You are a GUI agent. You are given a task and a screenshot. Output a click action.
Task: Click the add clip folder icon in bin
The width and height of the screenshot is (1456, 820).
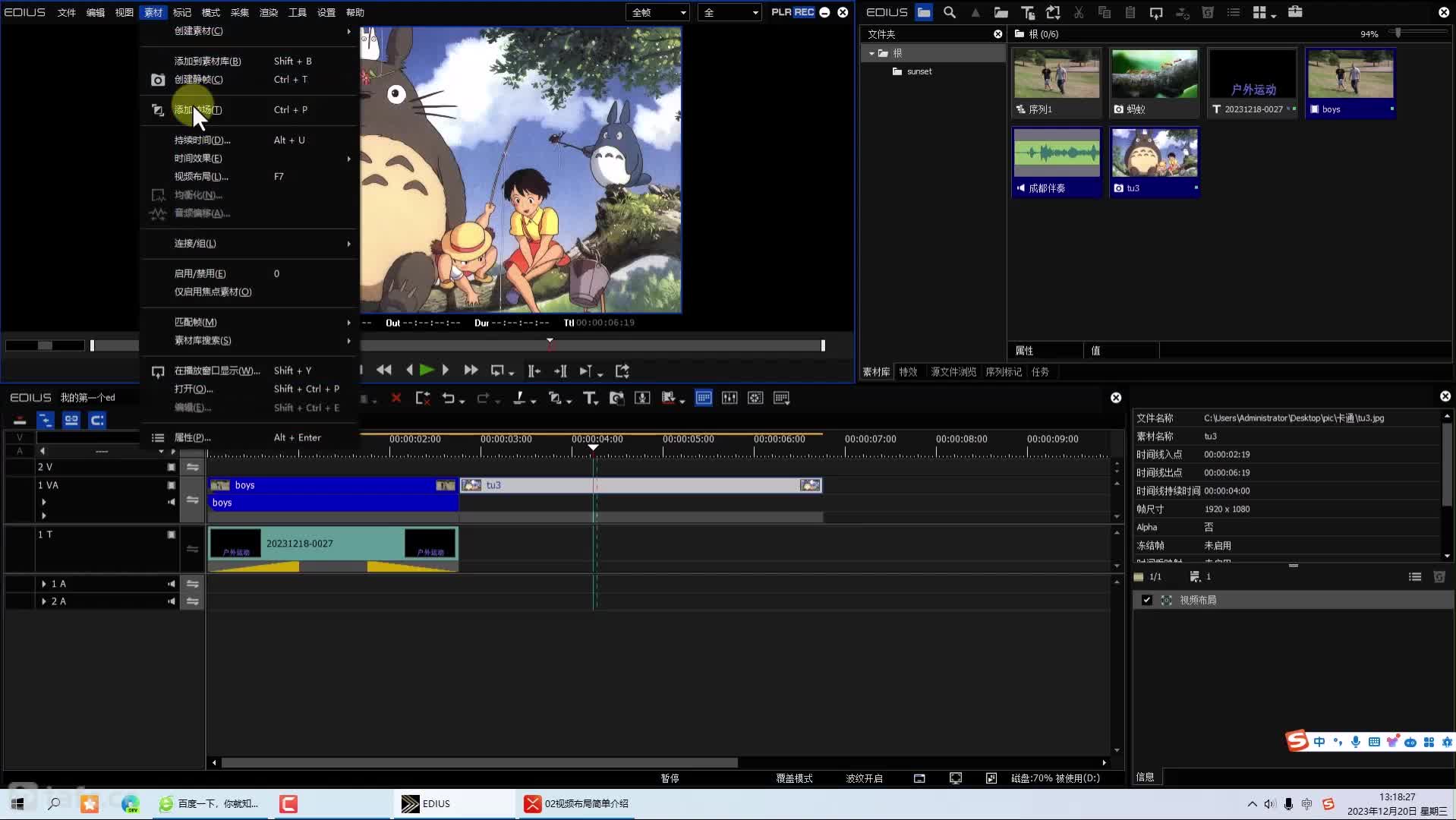point(1001,12)
